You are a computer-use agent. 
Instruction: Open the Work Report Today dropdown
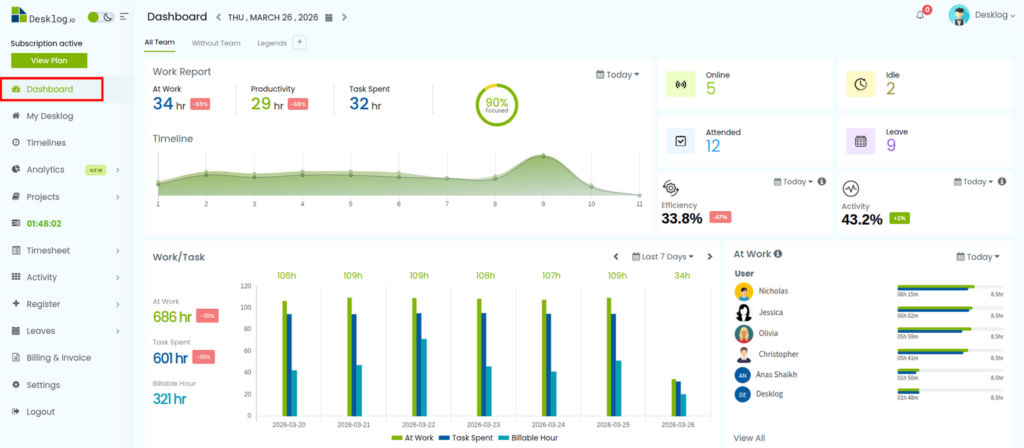pos(618,75)
